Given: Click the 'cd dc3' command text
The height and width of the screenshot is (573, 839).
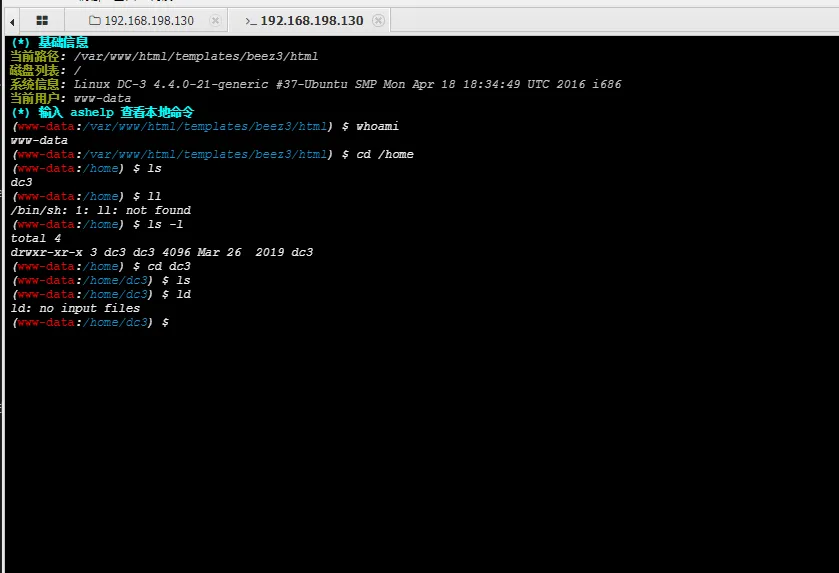Looking at the screenshot, I should [x=169, y=266].
